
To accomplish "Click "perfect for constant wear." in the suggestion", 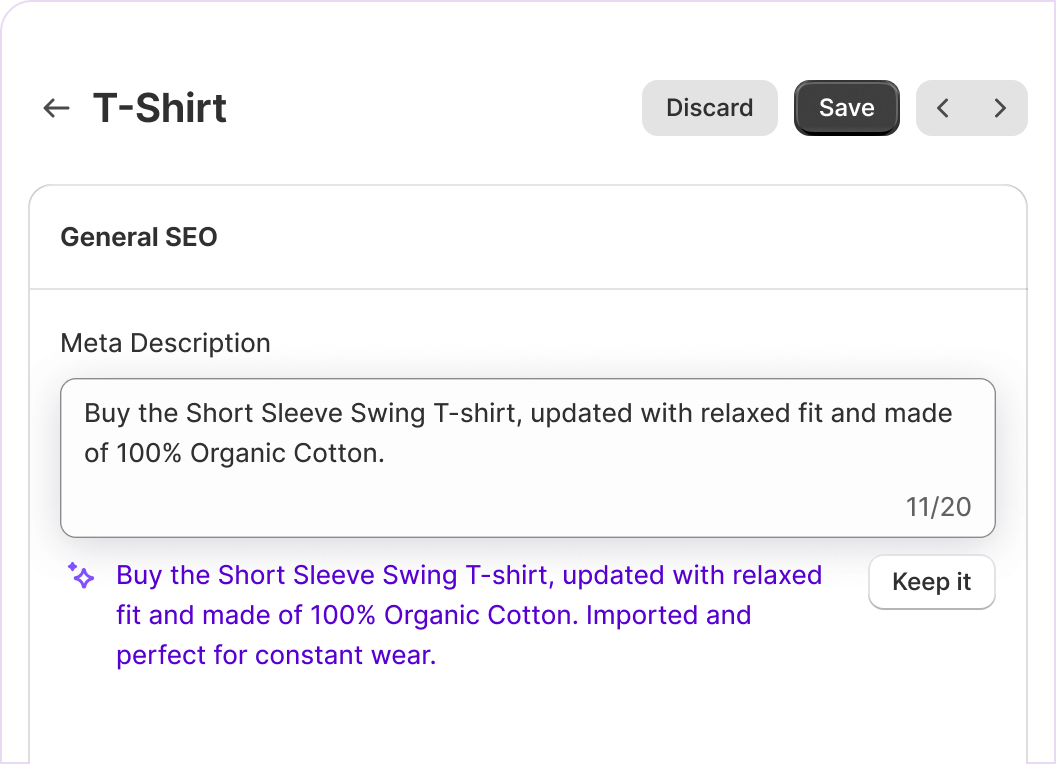I will pyautogui.click(x=276, y=655).
